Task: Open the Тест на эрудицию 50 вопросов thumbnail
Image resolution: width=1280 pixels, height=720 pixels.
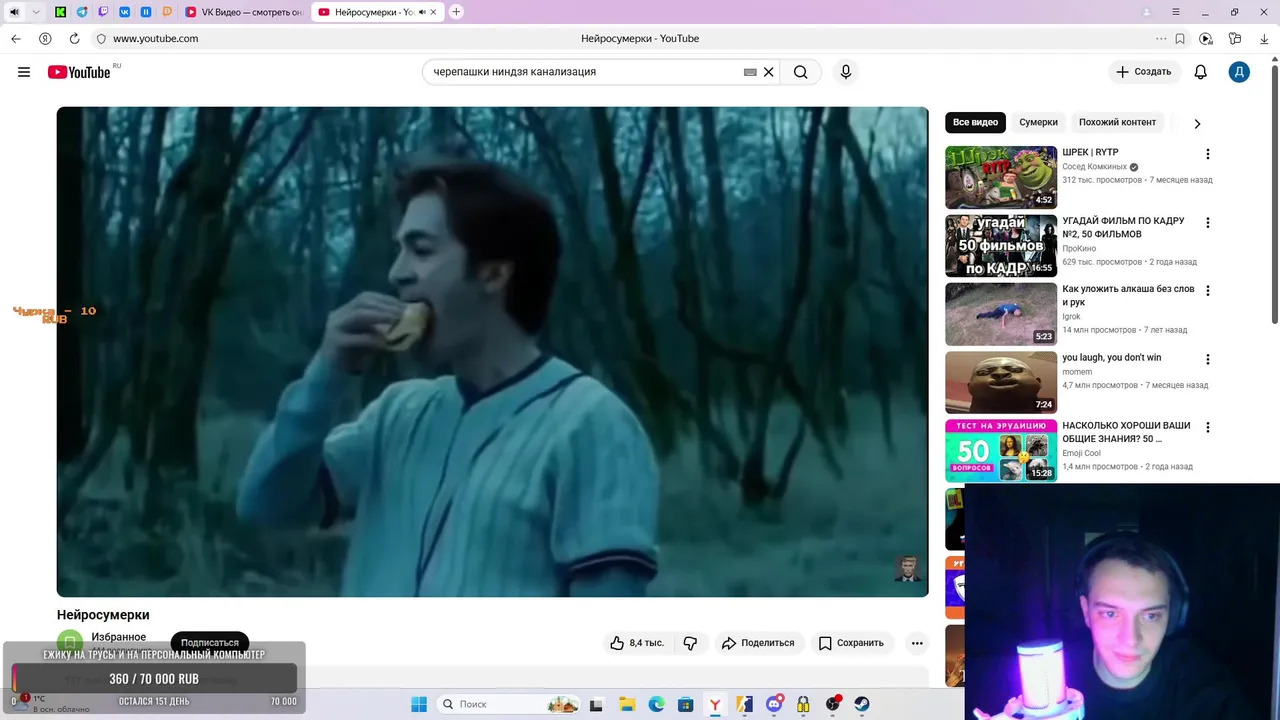Action: (1001, 450)
